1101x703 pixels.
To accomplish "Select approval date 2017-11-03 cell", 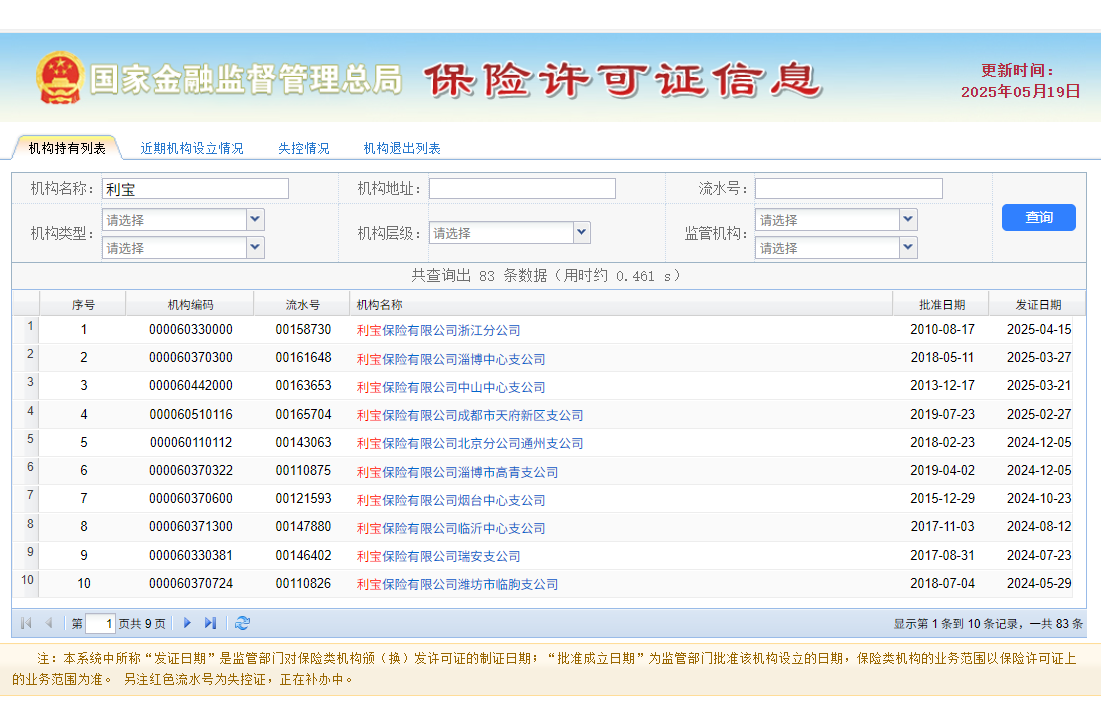I will (942, 527).
